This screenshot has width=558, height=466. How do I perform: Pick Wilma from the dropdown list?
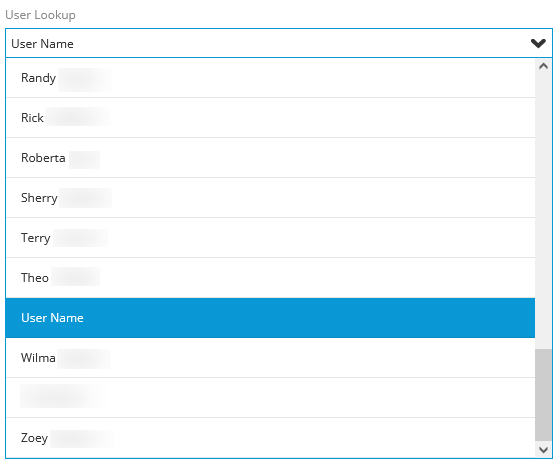click(270, 358)
